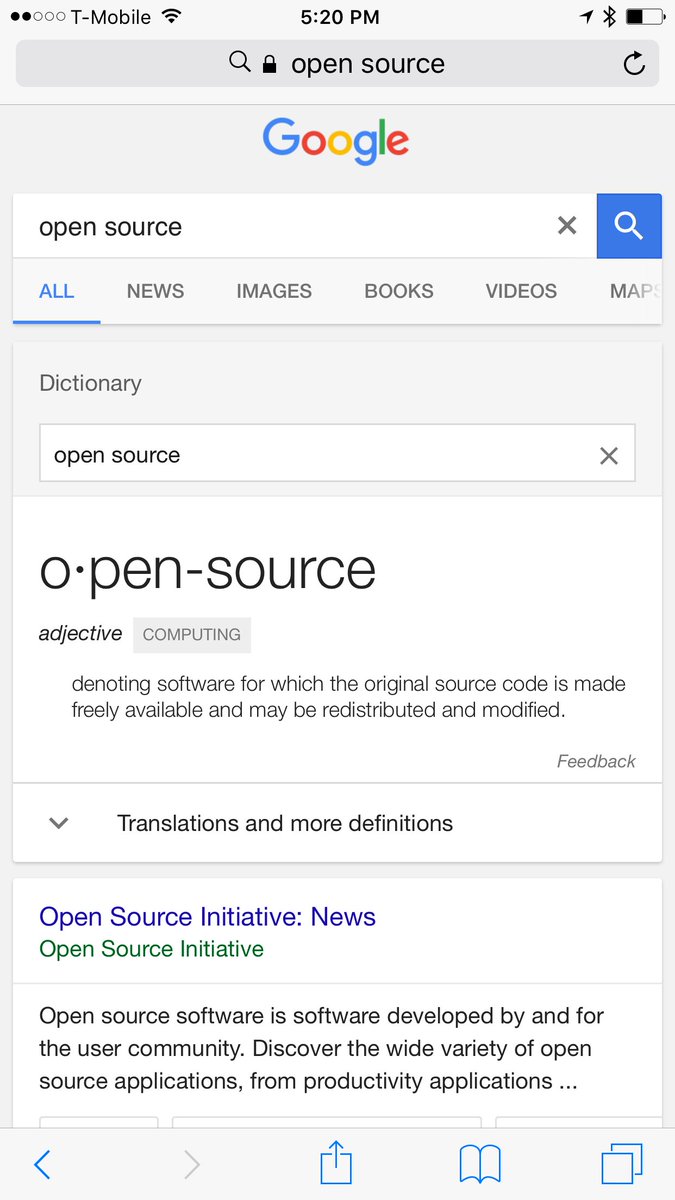Screen dimensions: 675x1200
Task: Expand Translations and more definitions chevron
Action: pyautogui.click(x=59, y=823)
